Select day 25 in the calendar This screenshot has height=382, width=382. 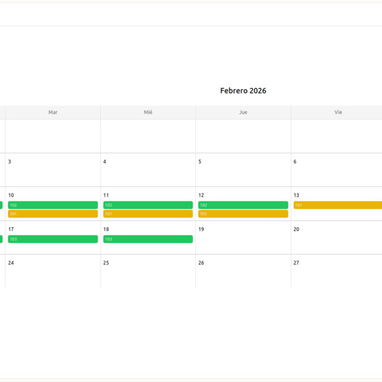(148, 271)
